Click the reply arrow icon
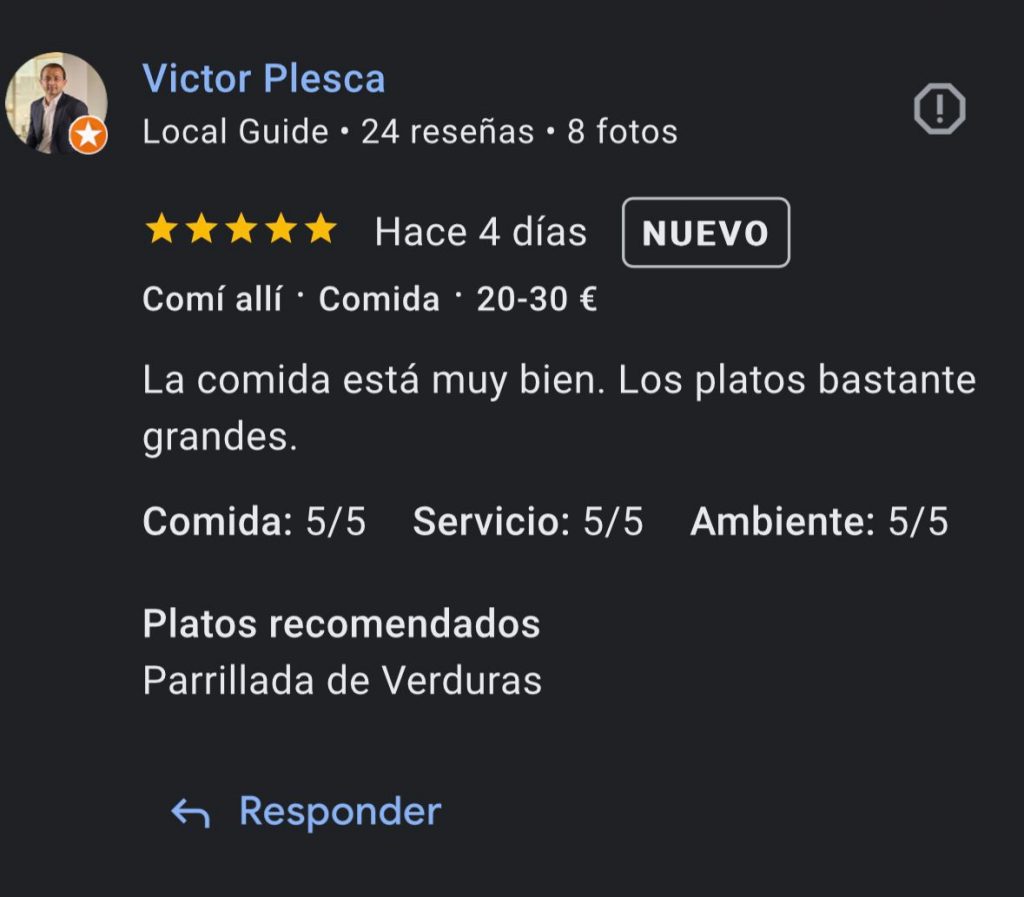The image size is (1024, 897). pyautogui.click(x=189, y=813)
